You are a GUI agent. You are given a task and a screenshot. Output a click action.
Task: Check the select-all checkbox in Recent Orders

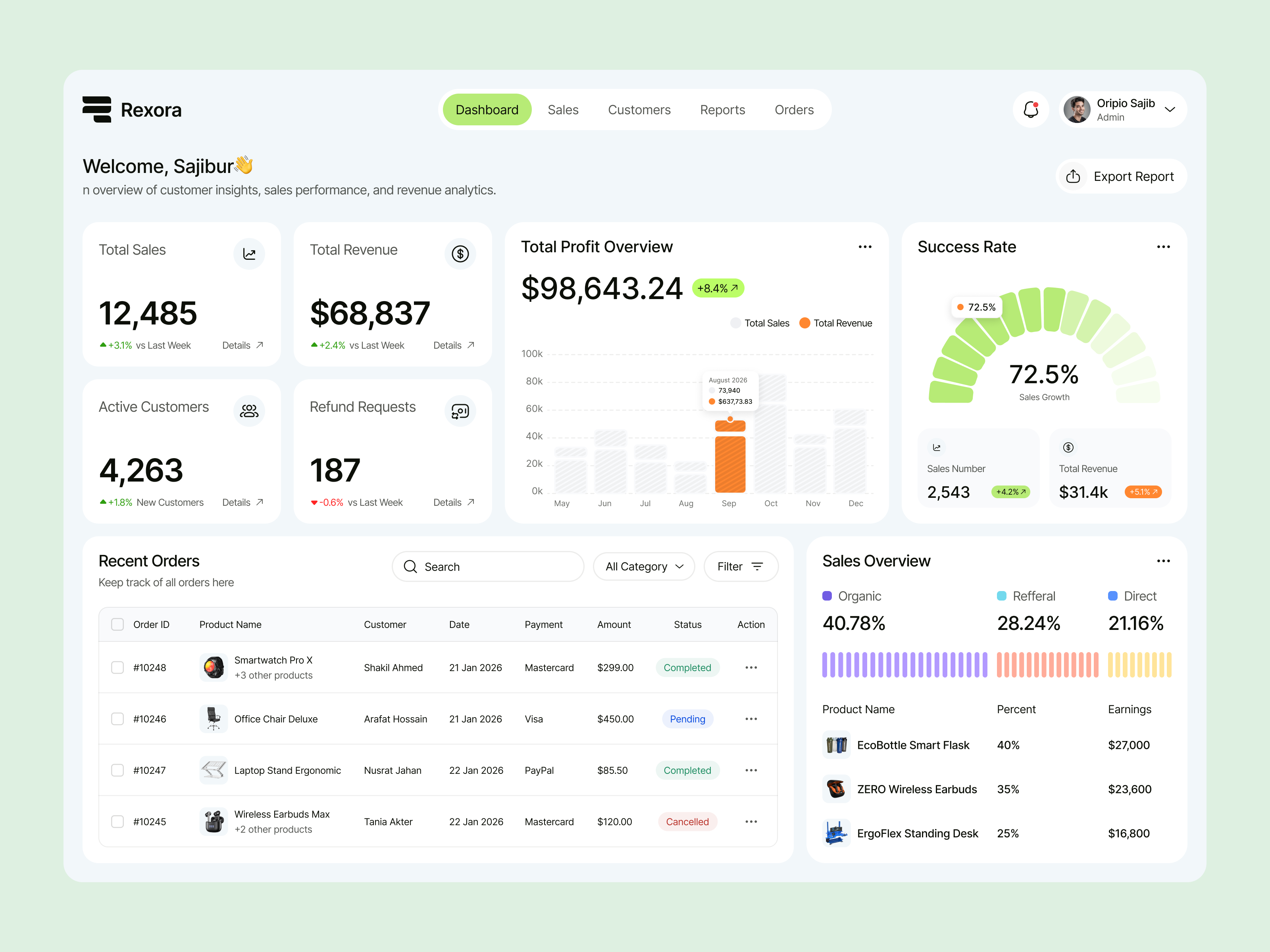pos(117,624)
